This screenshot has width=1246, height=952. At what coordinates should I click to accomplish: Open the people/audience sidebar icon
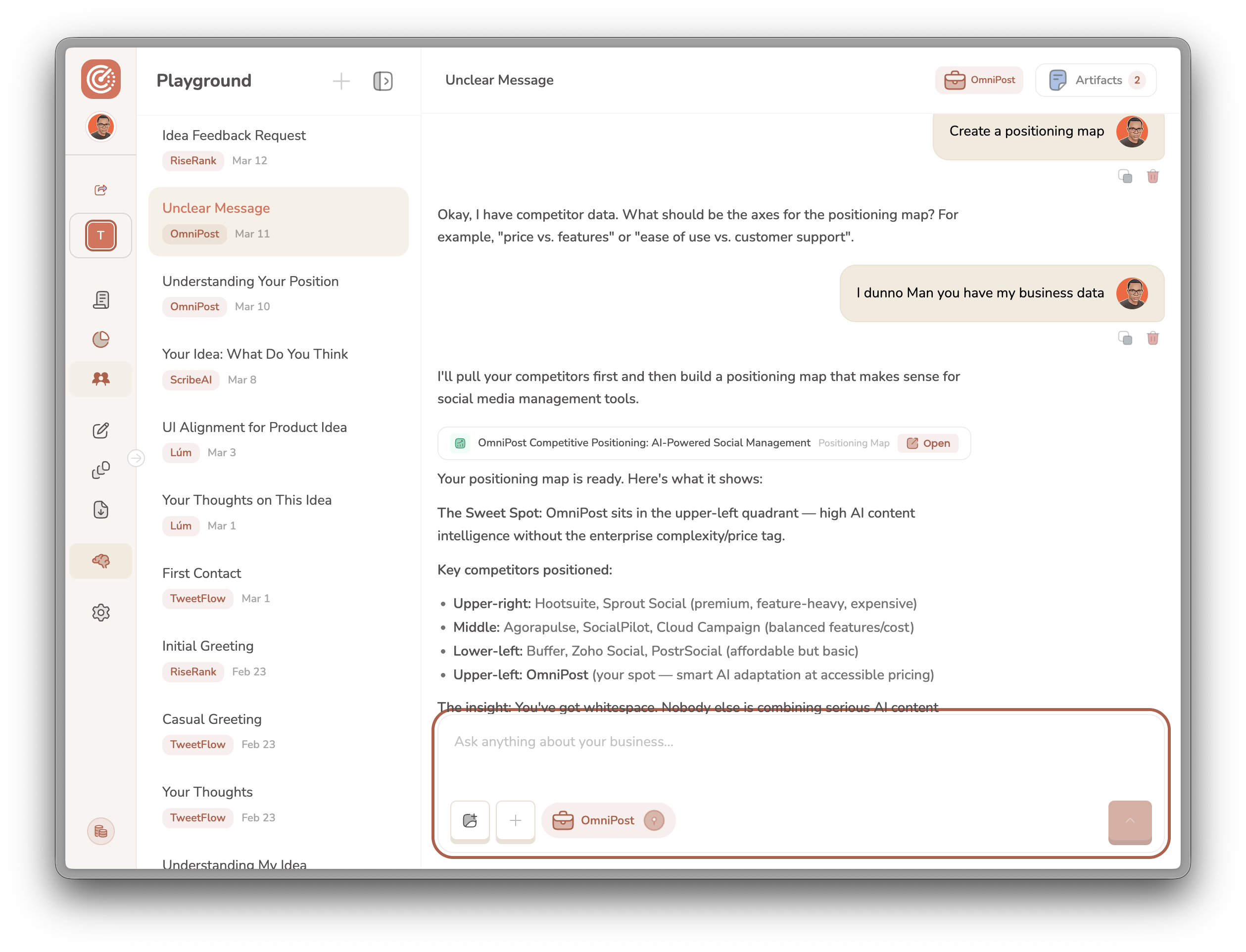point(101,379)
